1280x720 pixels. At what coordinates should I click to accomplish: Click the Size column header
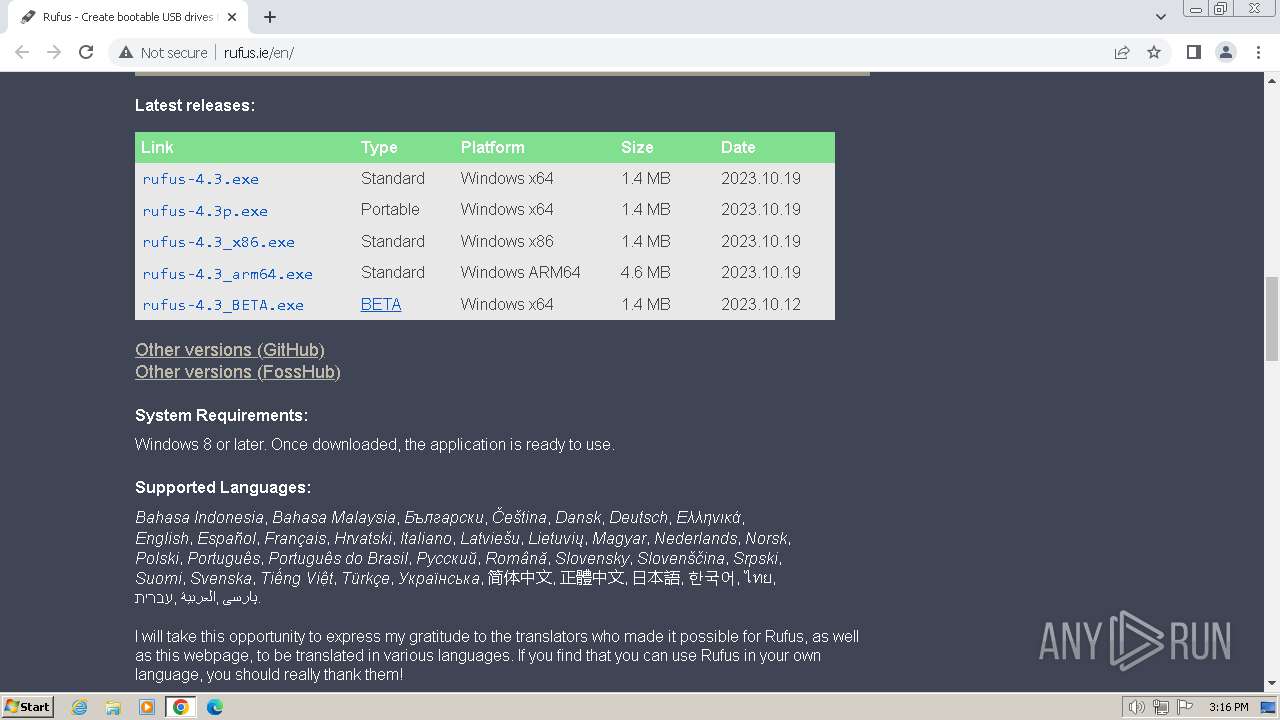pos(637,147)
